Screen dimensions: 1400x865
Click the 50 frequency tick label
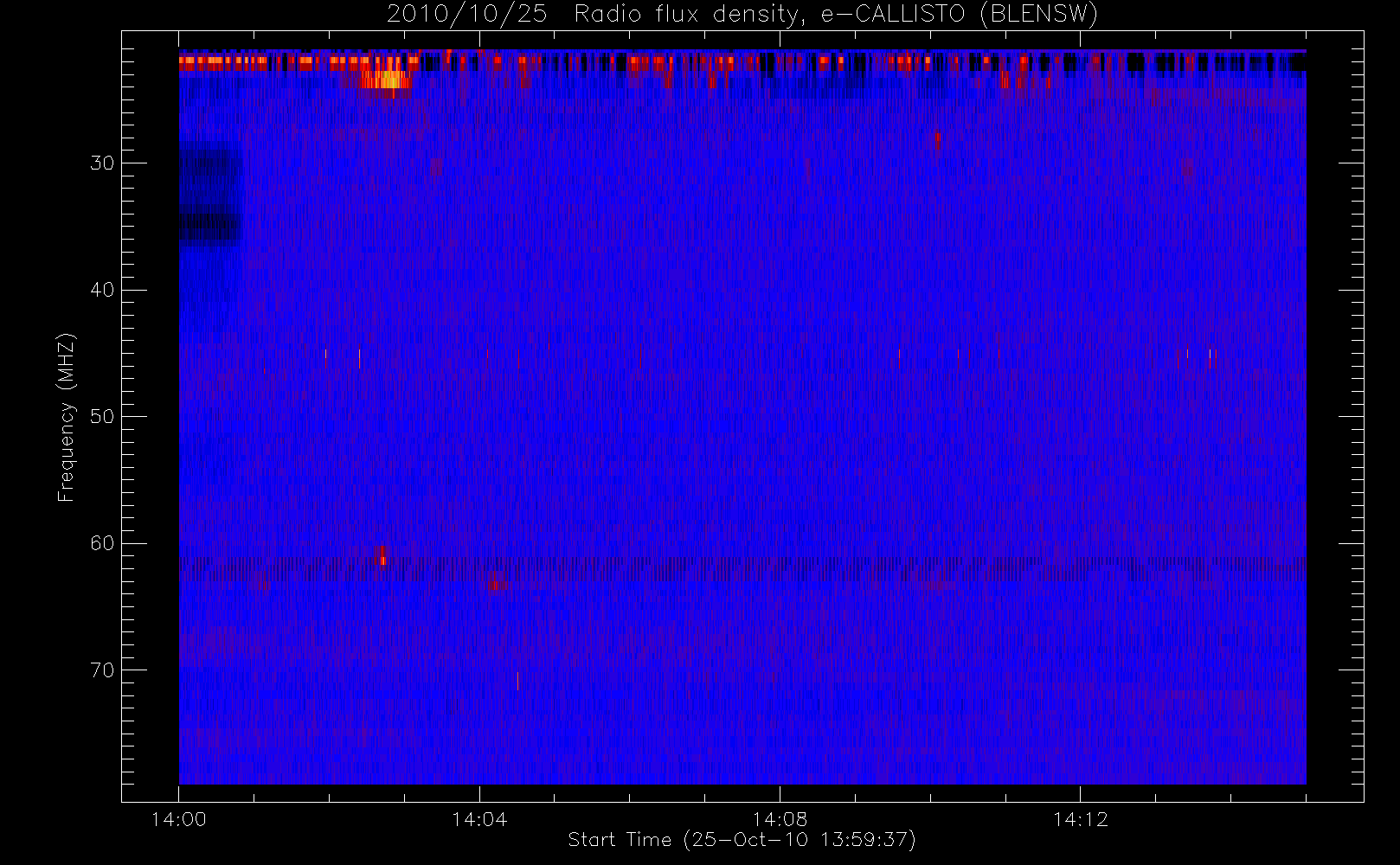[x=102, y=417]
